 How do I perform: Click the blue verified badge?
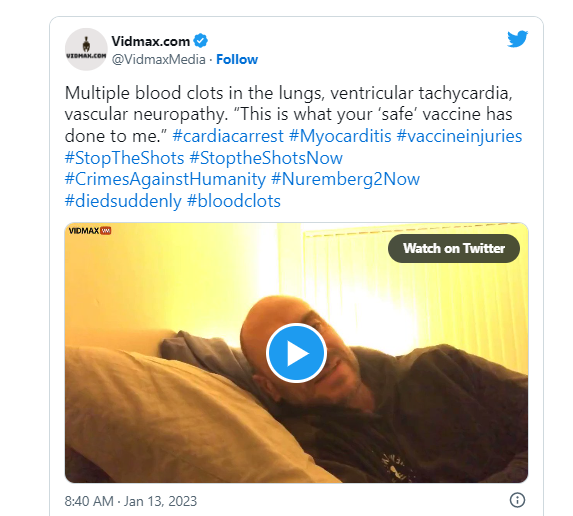201,41
